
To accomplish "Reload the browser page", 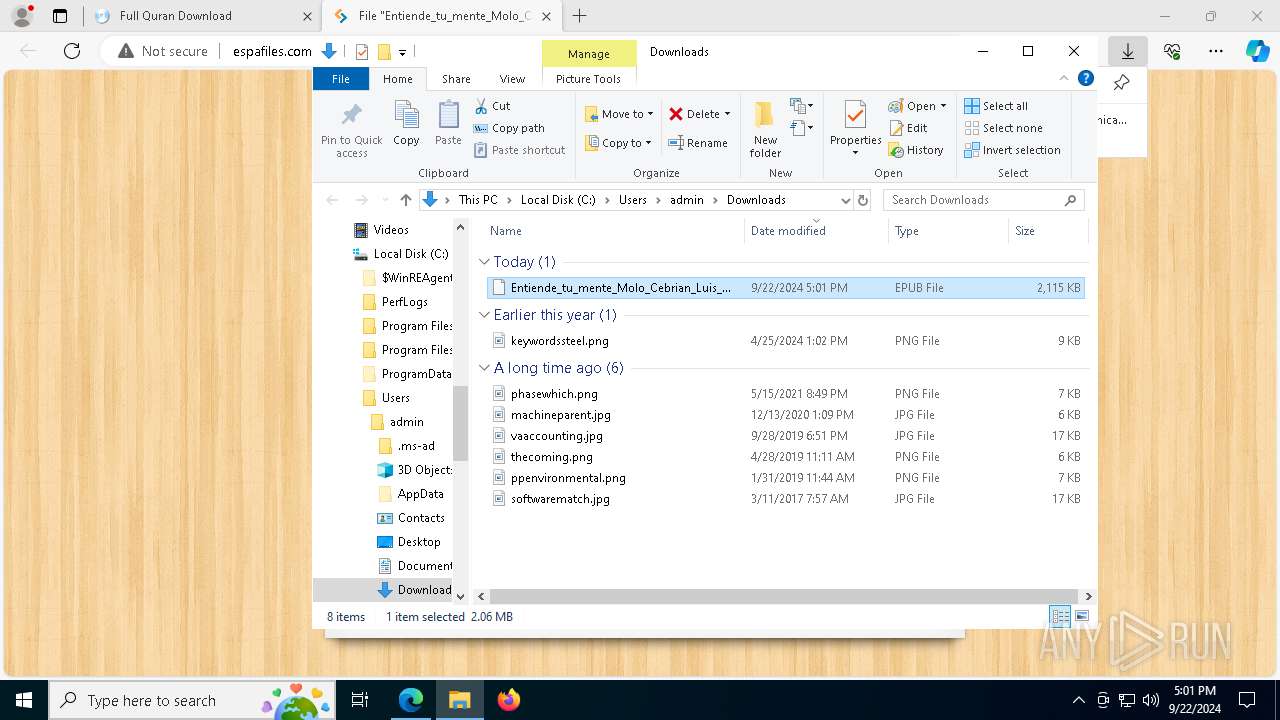I will [x=72, y=51].
